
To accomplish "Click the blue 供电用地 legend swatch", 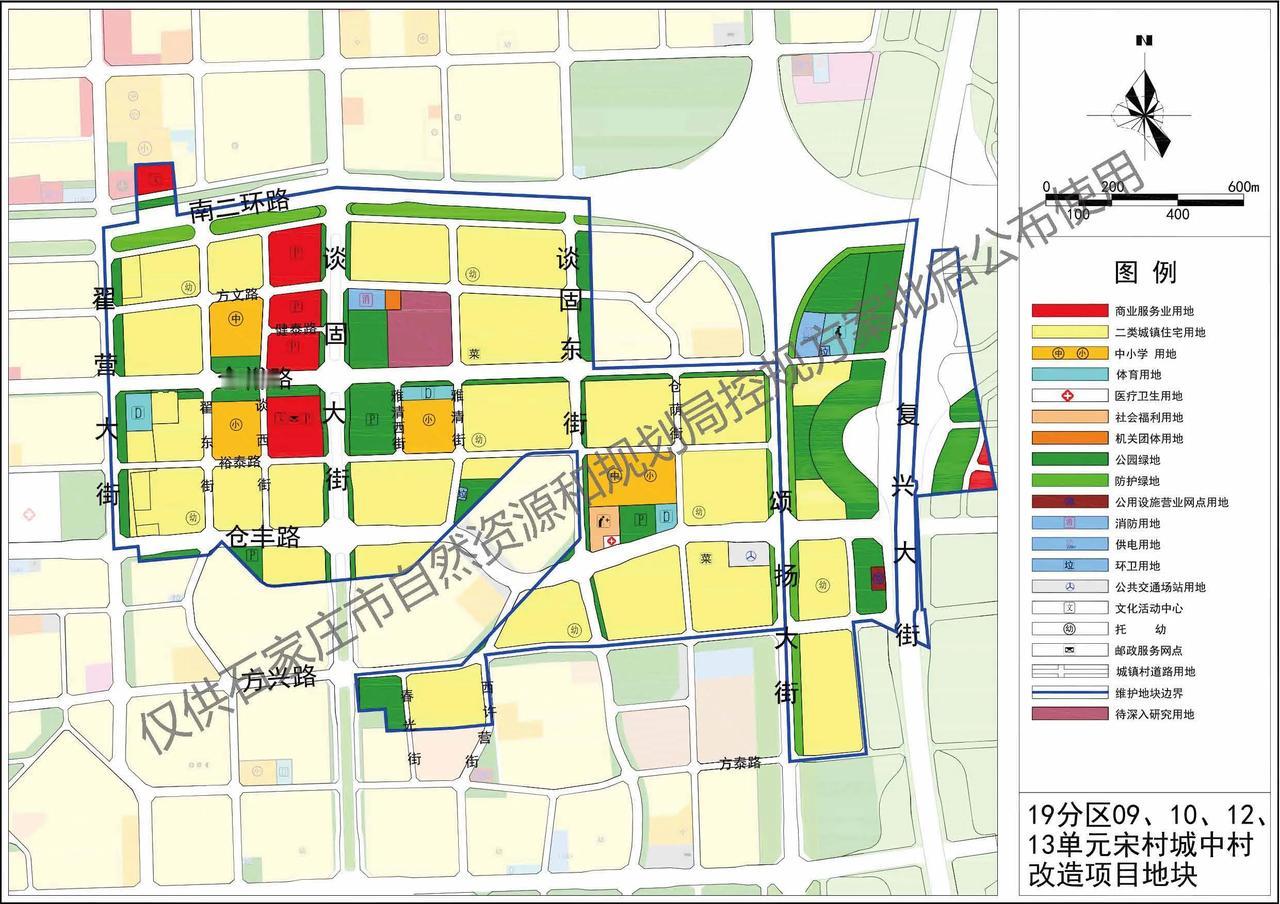I will pos(1069,545).
